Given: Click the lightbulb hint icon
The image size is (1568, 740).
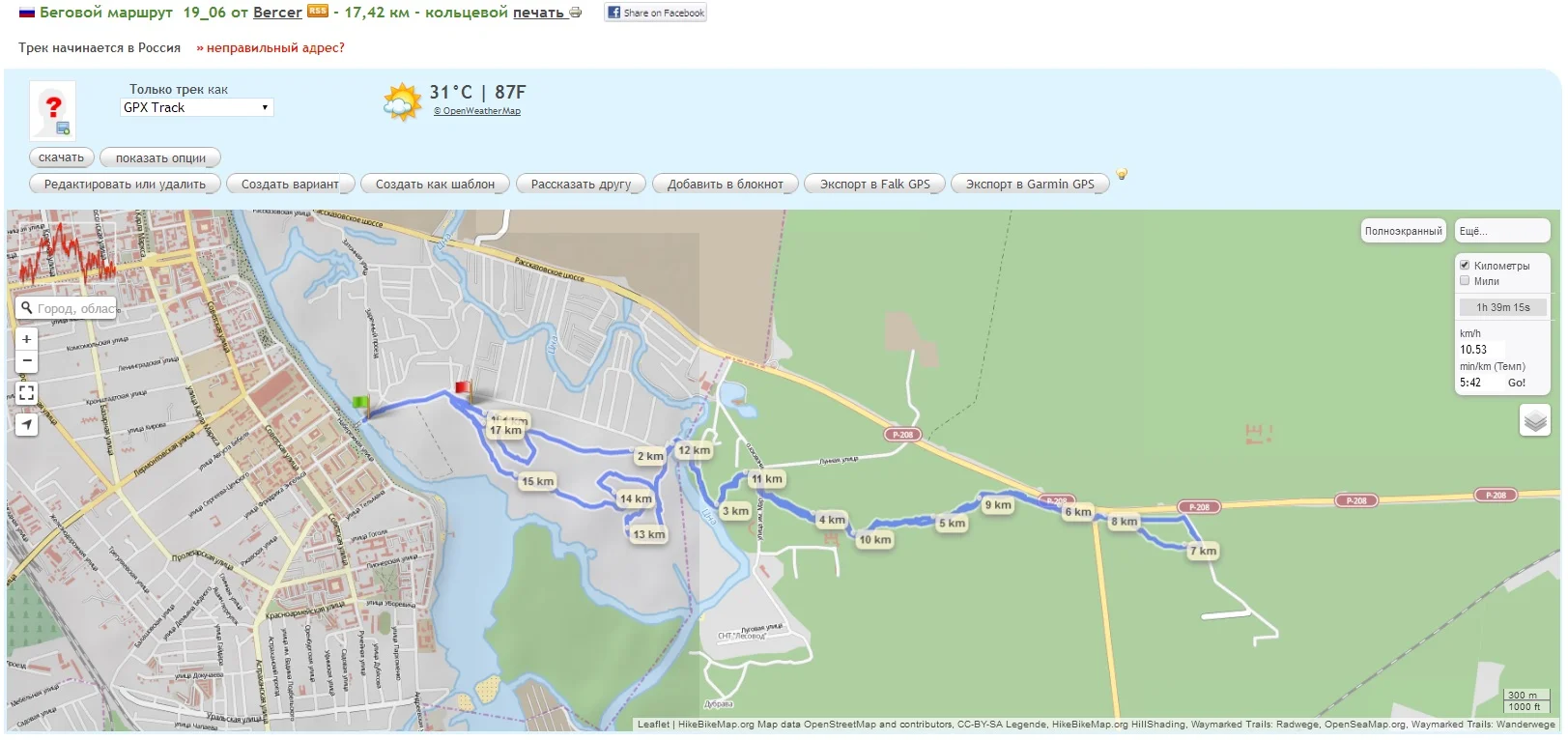Looking at the screenshot, I should point(1122,174).
